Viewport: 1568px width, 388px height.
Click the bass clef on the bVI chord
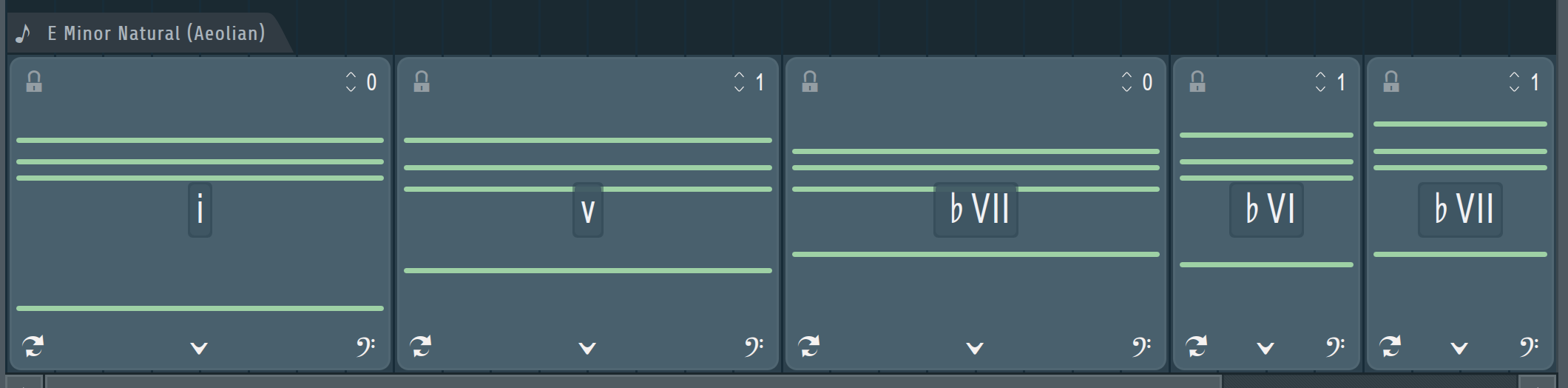(1335, 347)
